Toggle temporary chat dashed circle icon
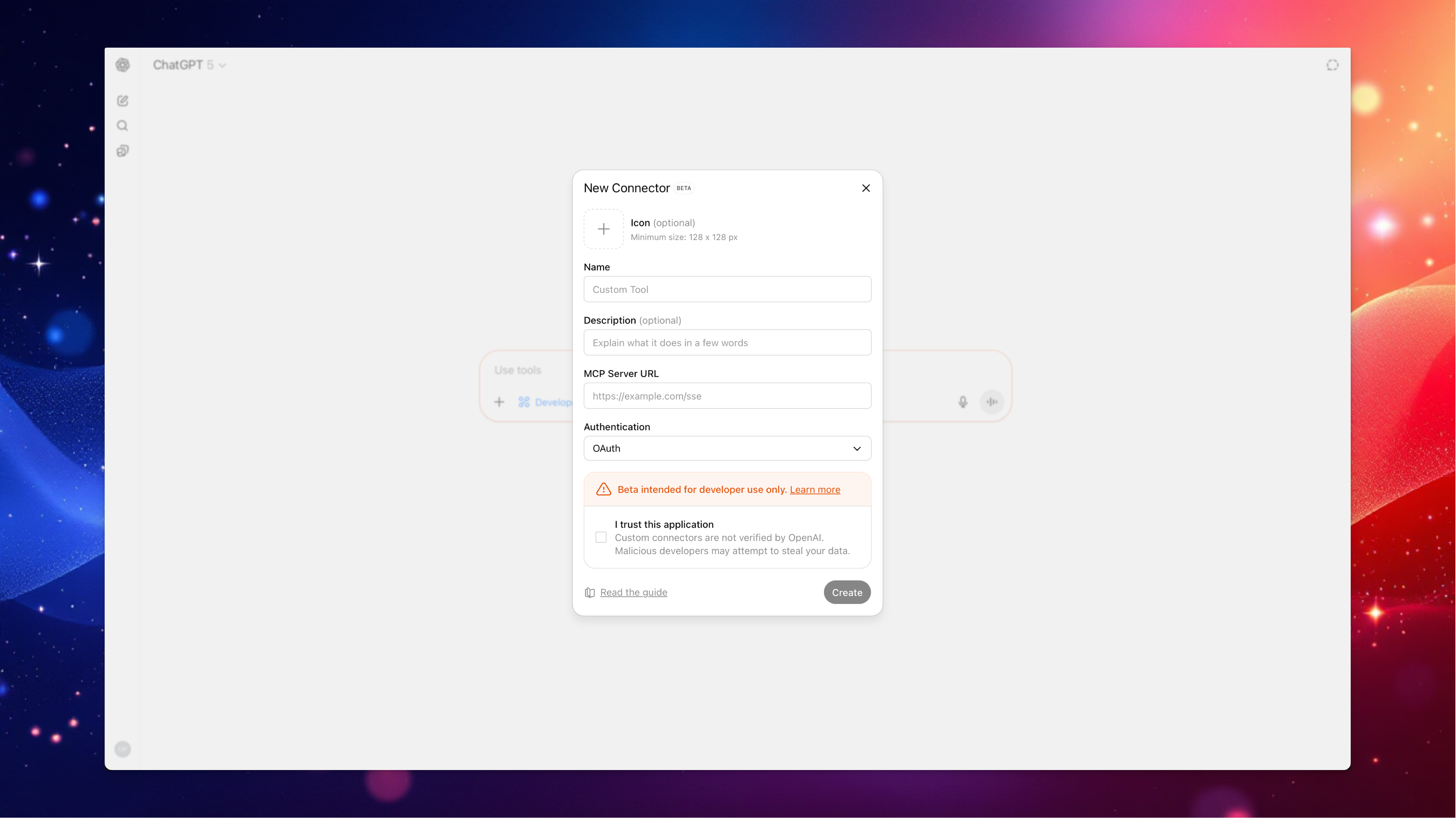Screen dimensions: 1456x818 tap(1332, 65)
